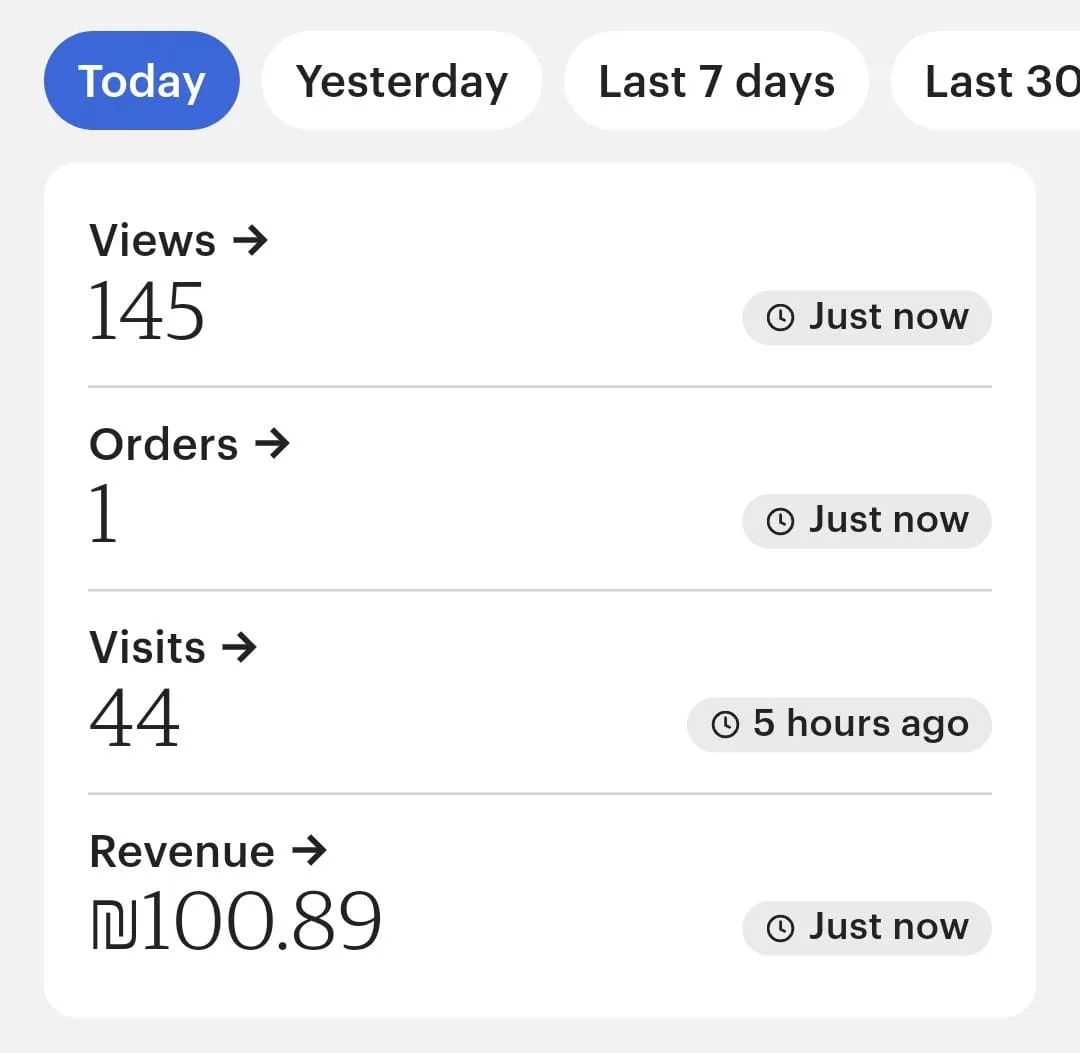This screenshot has height=1053, width=1080.
Task: Select the Today filter tab
Action: click(142, 81)
